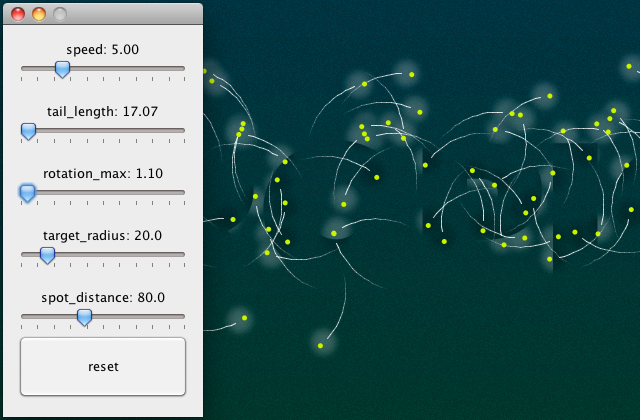Click the "tail_length: 17.07" label text
640x420 pixels.
pyautogui.click(x=102, y=111)
